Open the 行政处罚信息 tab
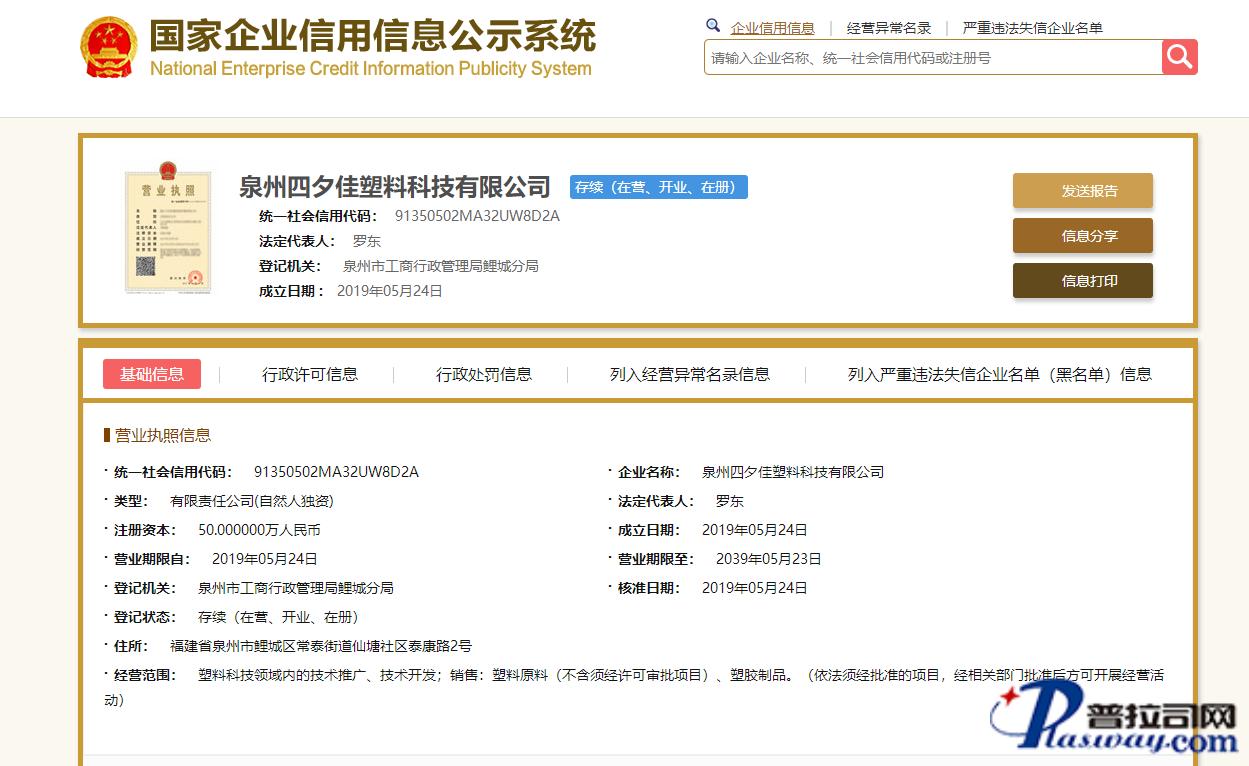The width and height of the screenshot is (1249, 766). tap(483, 374)
